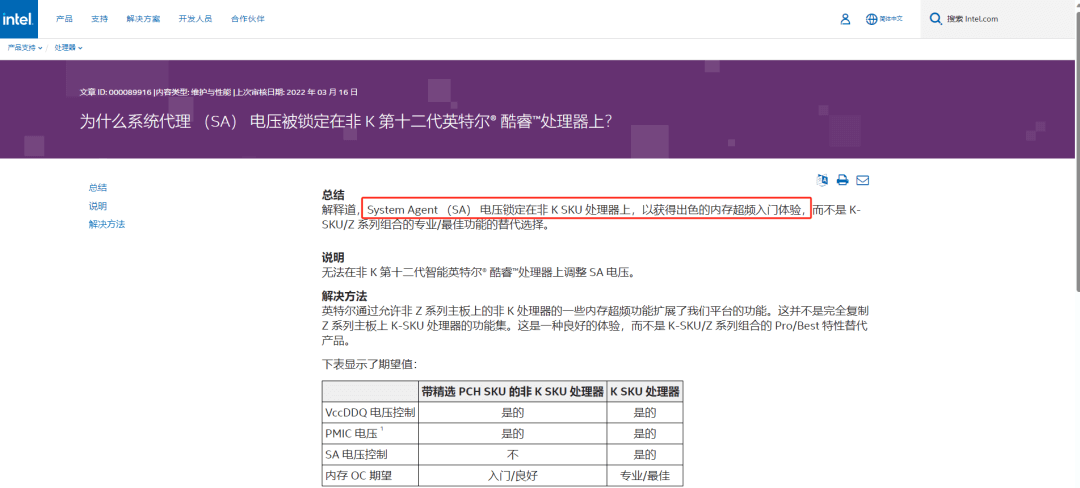Email the article via envelope icon
This screenshot has height=488, width=1080.
click(x=862, y=180)
